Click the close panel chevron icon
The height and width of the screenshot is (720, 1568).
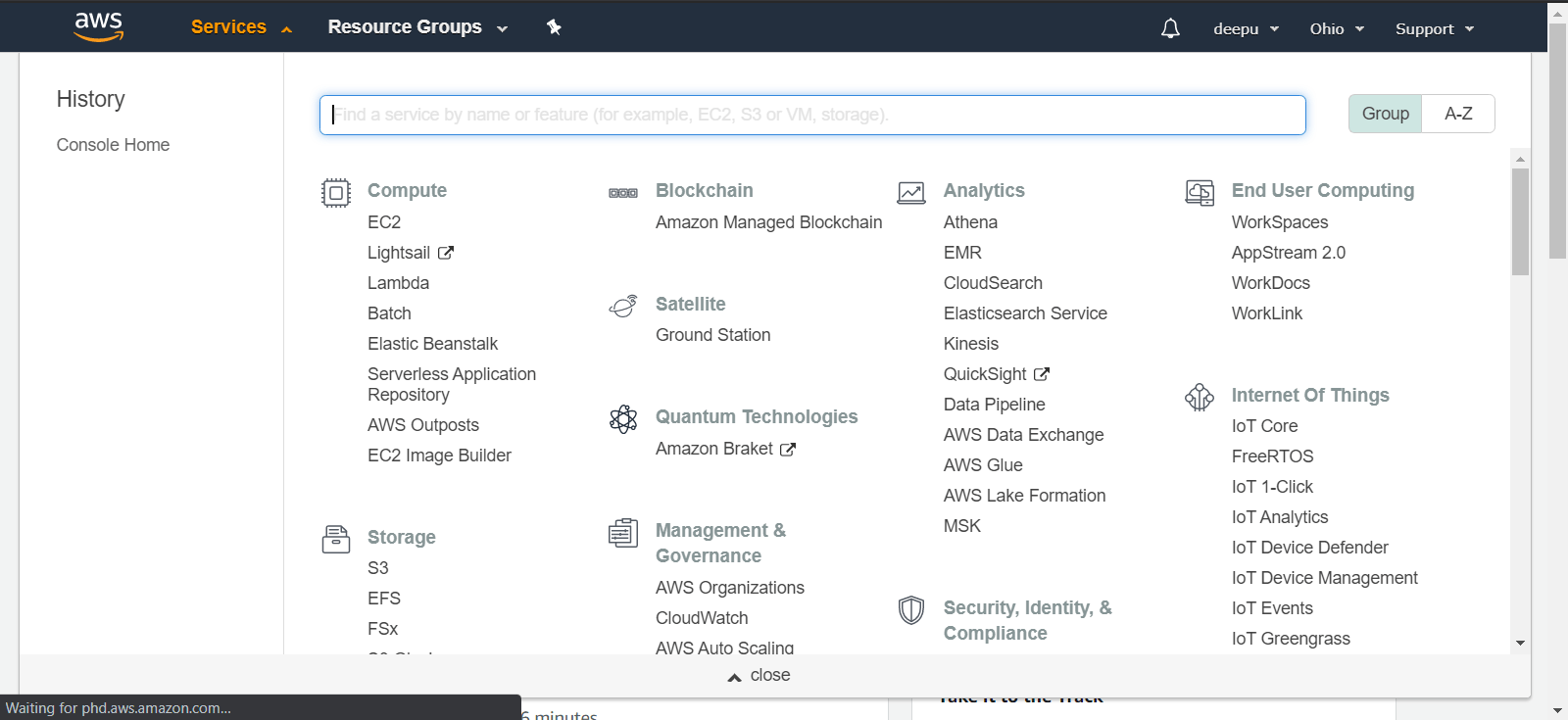(734, 677)
